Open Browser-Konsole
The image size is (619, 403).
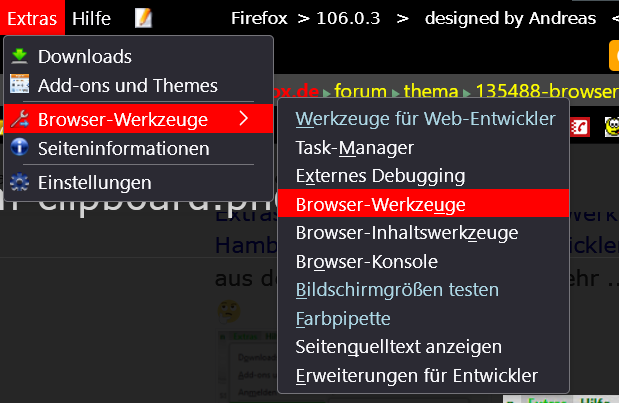423,261
